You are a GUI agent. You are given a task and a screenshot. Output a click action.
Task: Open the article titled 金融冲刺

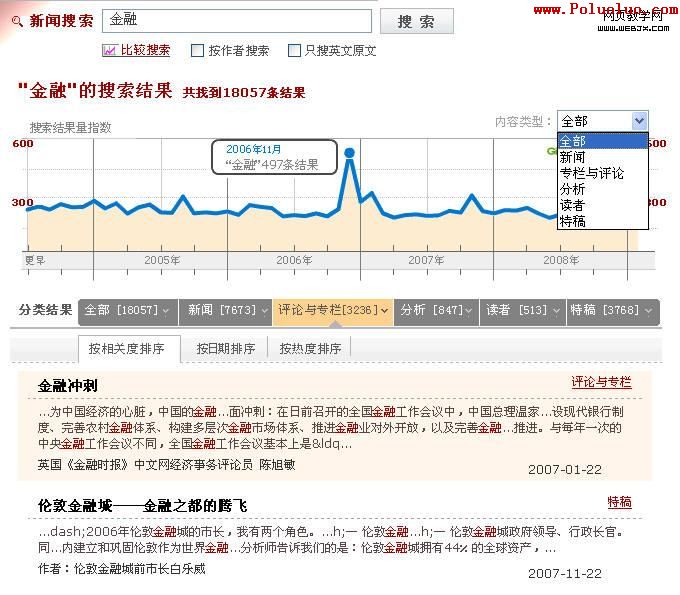tap(68, 385)
